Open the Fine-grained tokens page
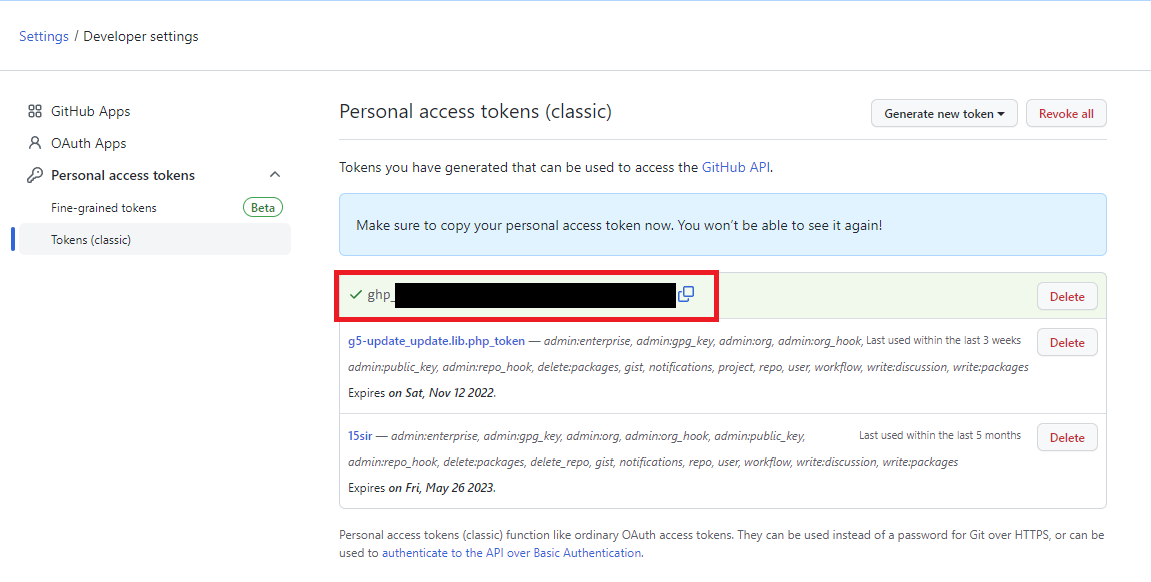Image resolution: width=1151 pixels, height=582 pixels. click(104, 208)
